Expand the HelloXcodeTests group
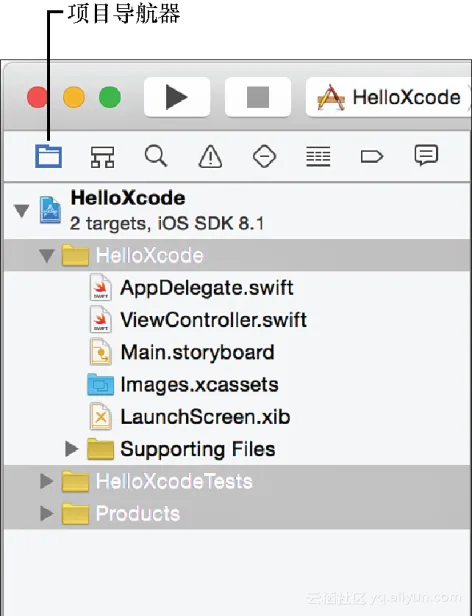 47,481
